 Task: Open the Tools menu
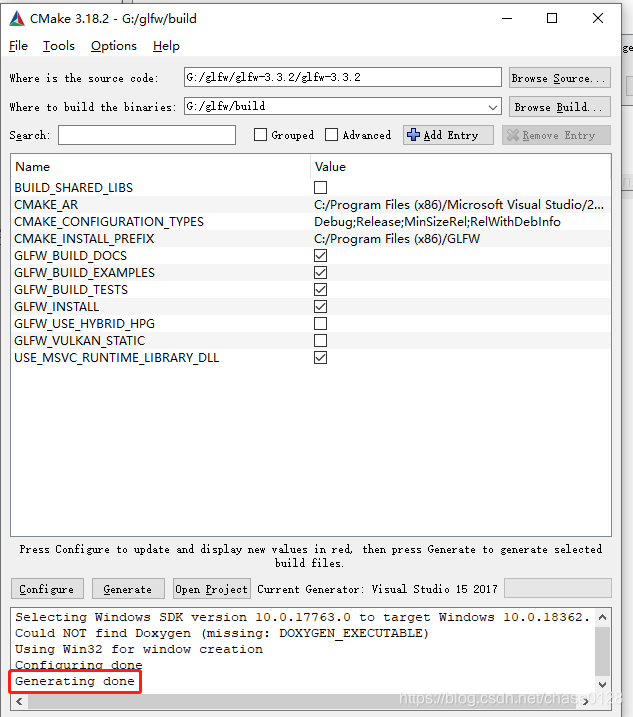pos(59,46)
